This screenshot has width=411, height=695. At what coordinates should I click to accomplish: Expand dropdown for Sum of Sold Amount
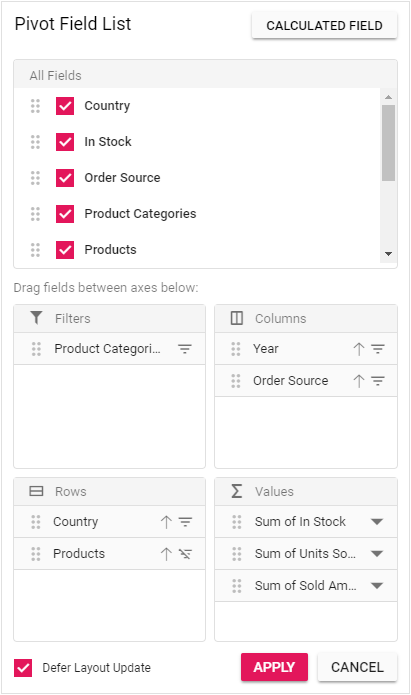point(377,586)
